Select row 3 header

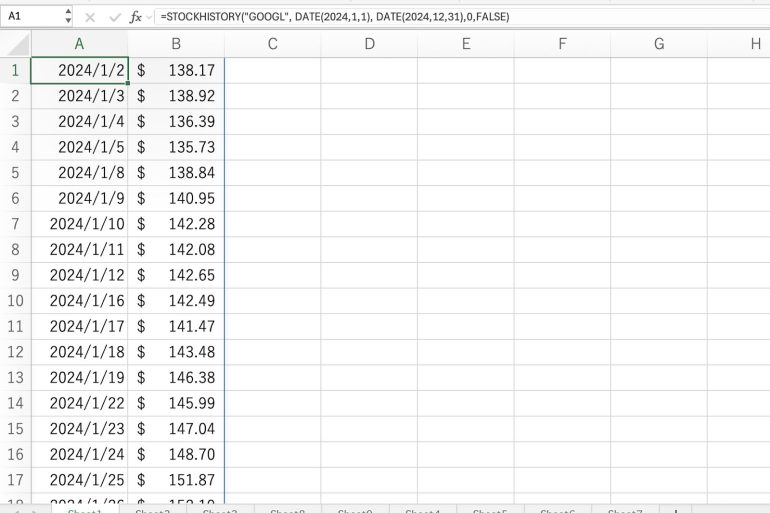coord(15,121)
